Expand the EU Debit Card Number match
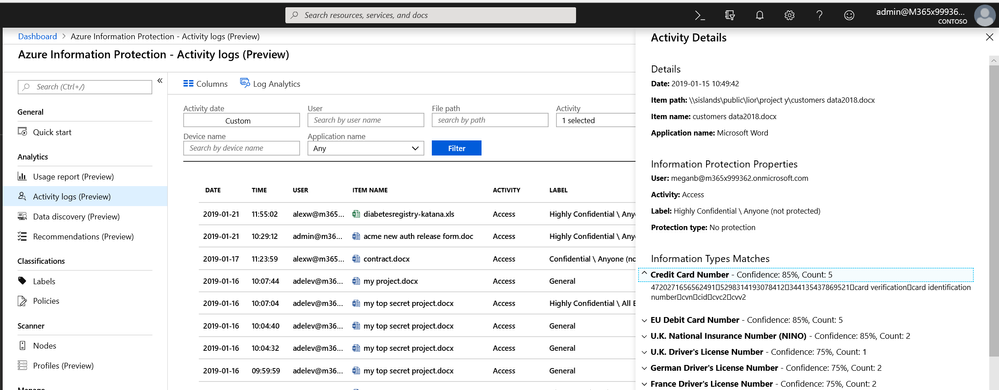The height and width of the screenshot is (390, 999). tap(644, 320)
